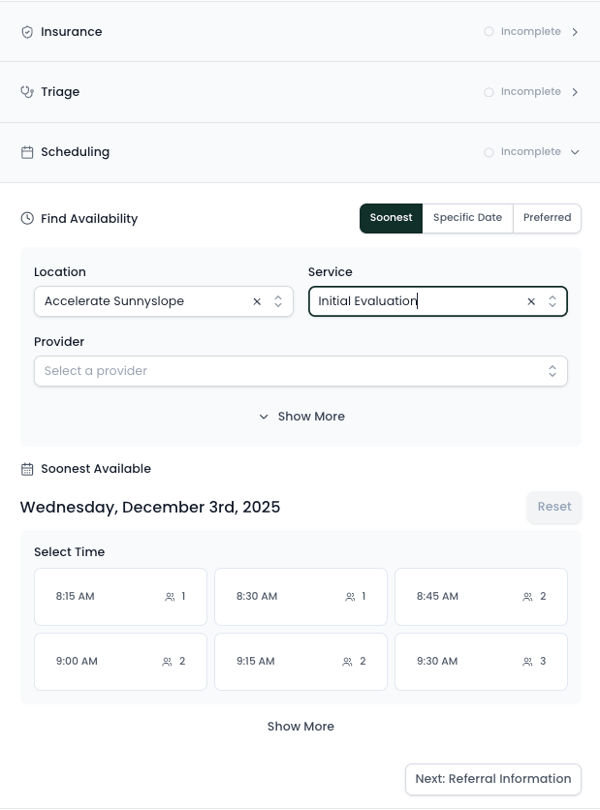Click the Insurance shield icon
600x810 pixels.
coord(27,32)
